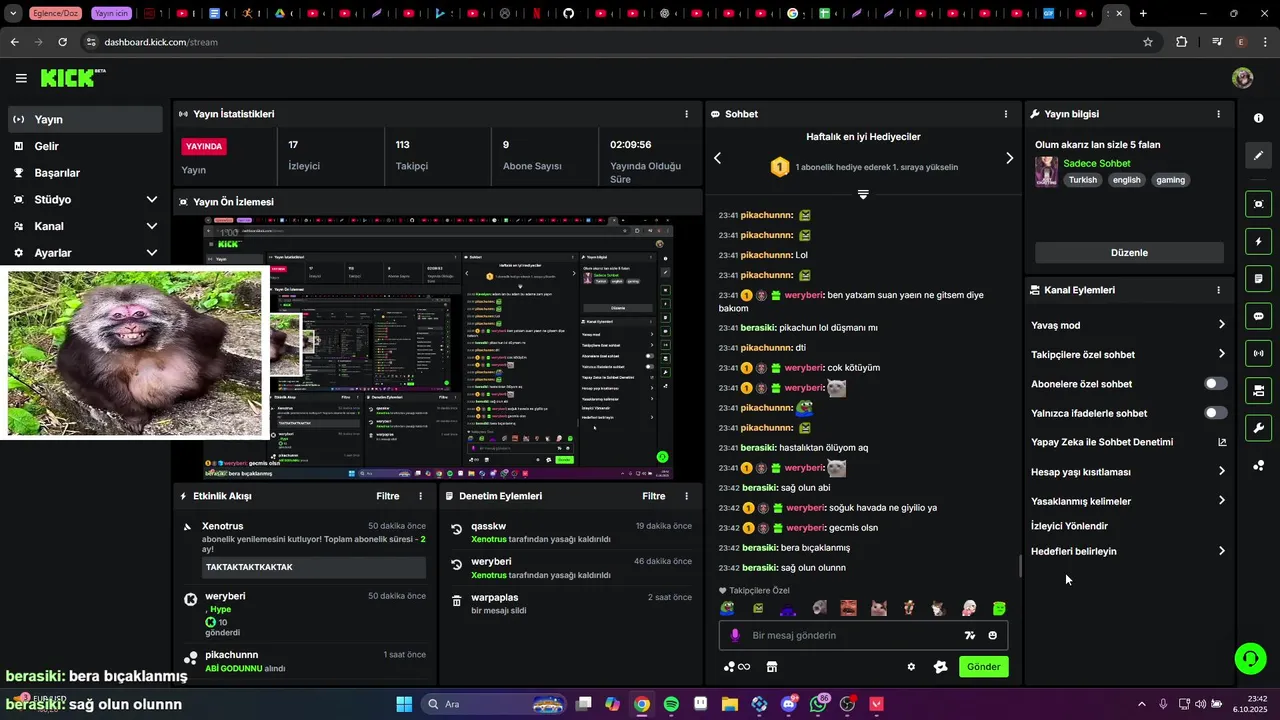The image size is (1280, 720).
Task: Click the Düzenle button
Action: pos(1129,253)
